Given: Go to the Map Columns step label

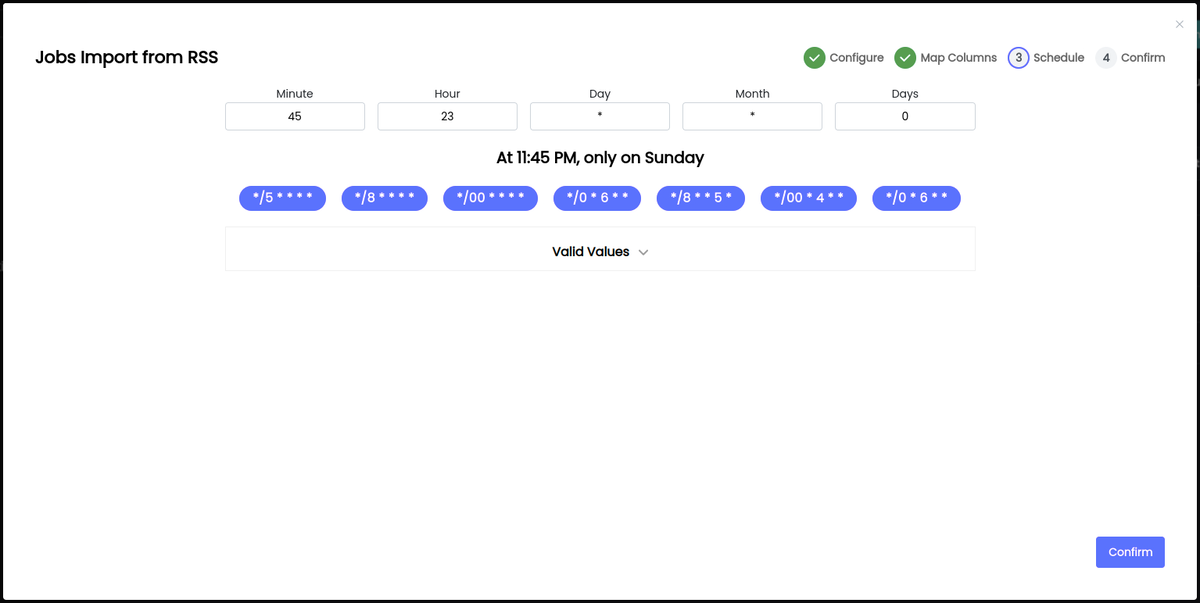Looking at the screenshot, I should [x=958, y=58].
